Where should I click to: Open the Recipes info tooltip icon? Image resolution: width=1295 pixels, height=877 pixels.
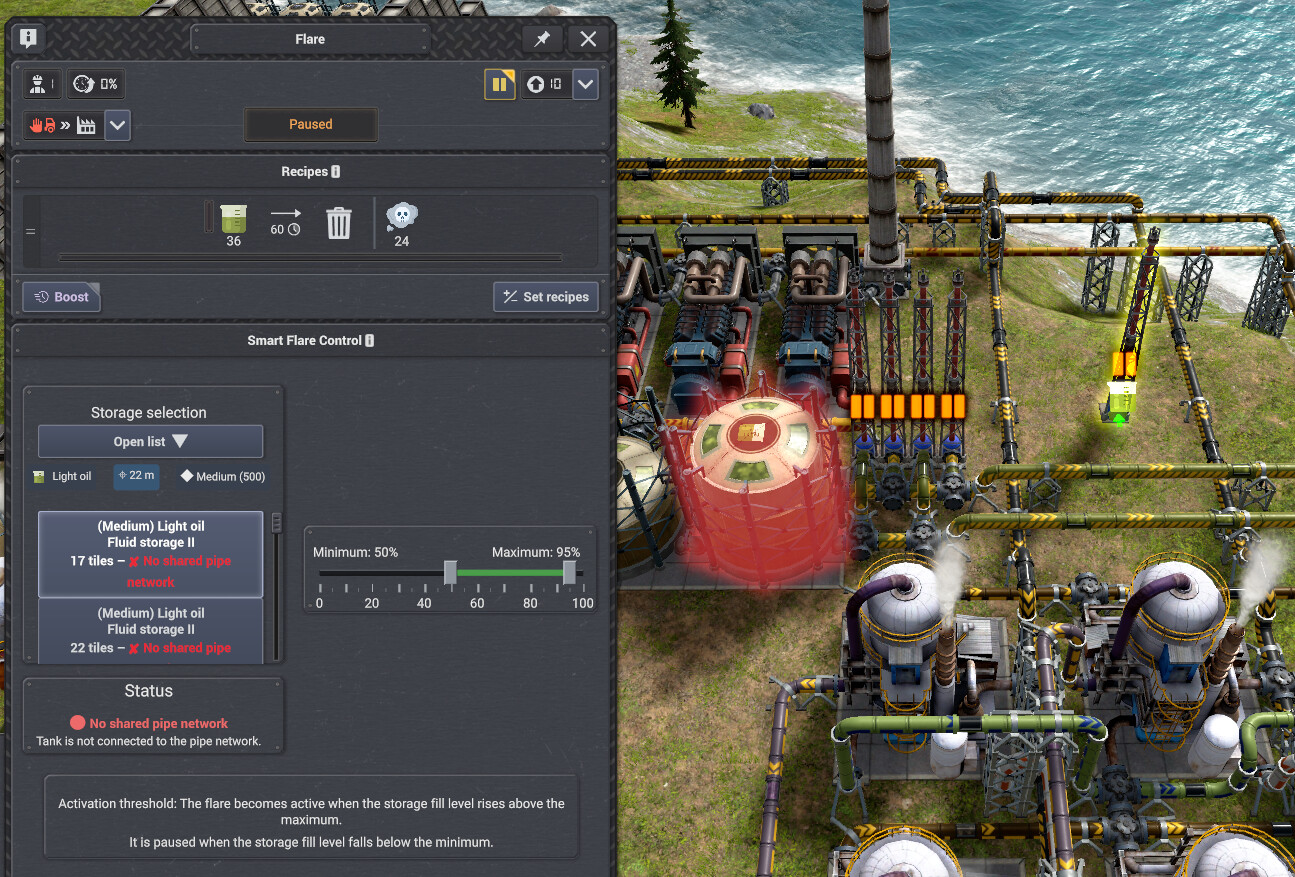(x=335, y=172)
